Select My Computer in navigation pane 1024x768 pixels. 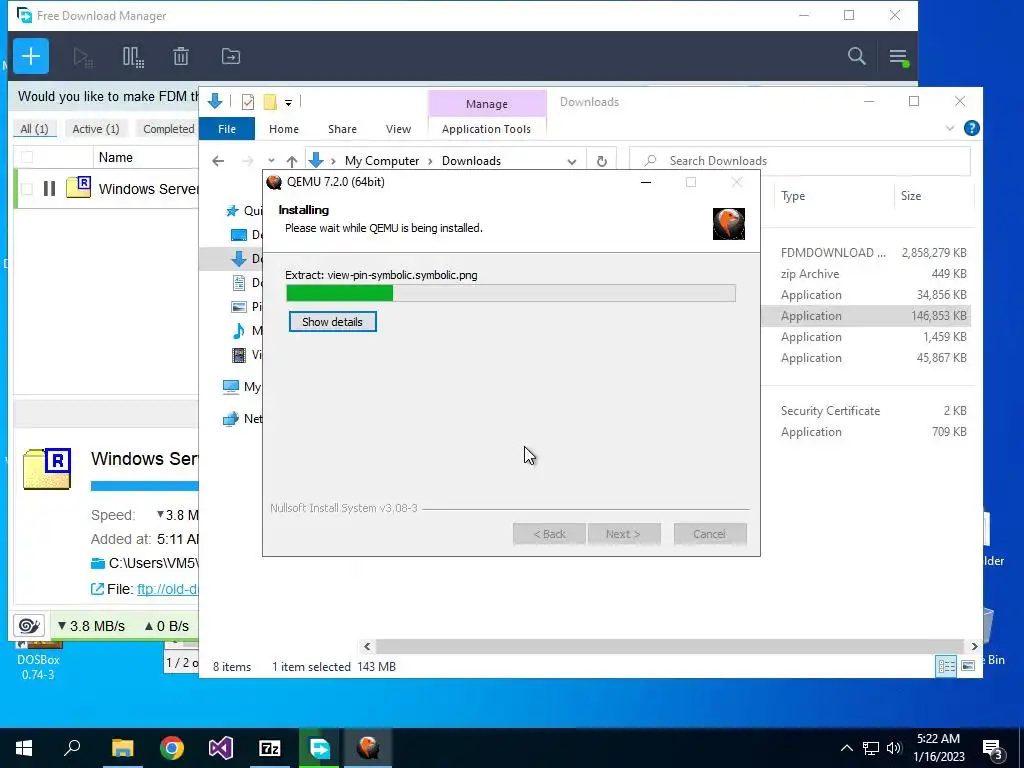tap(242, 387)
